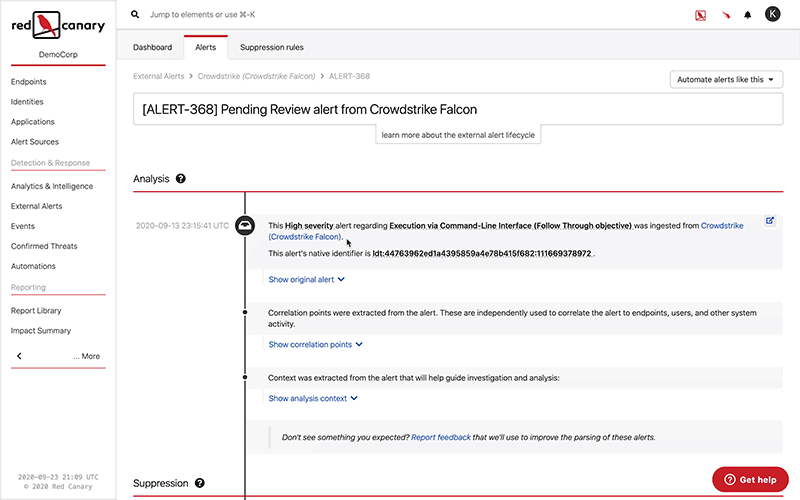Screen dimensions: 800x500
Task: Open Analytics & Intelligence page
Action: tap(52, 186)
